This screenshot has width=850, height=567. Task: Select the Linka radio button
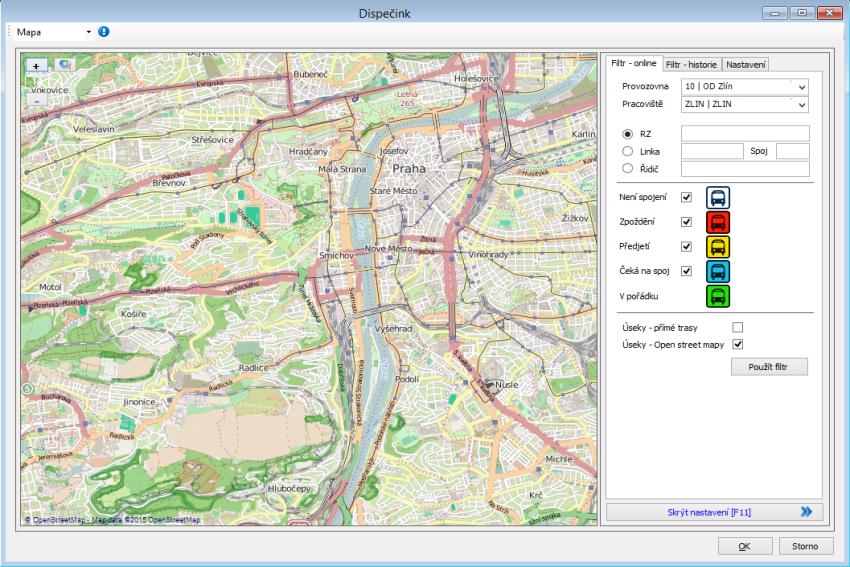[x=627, y=151]
